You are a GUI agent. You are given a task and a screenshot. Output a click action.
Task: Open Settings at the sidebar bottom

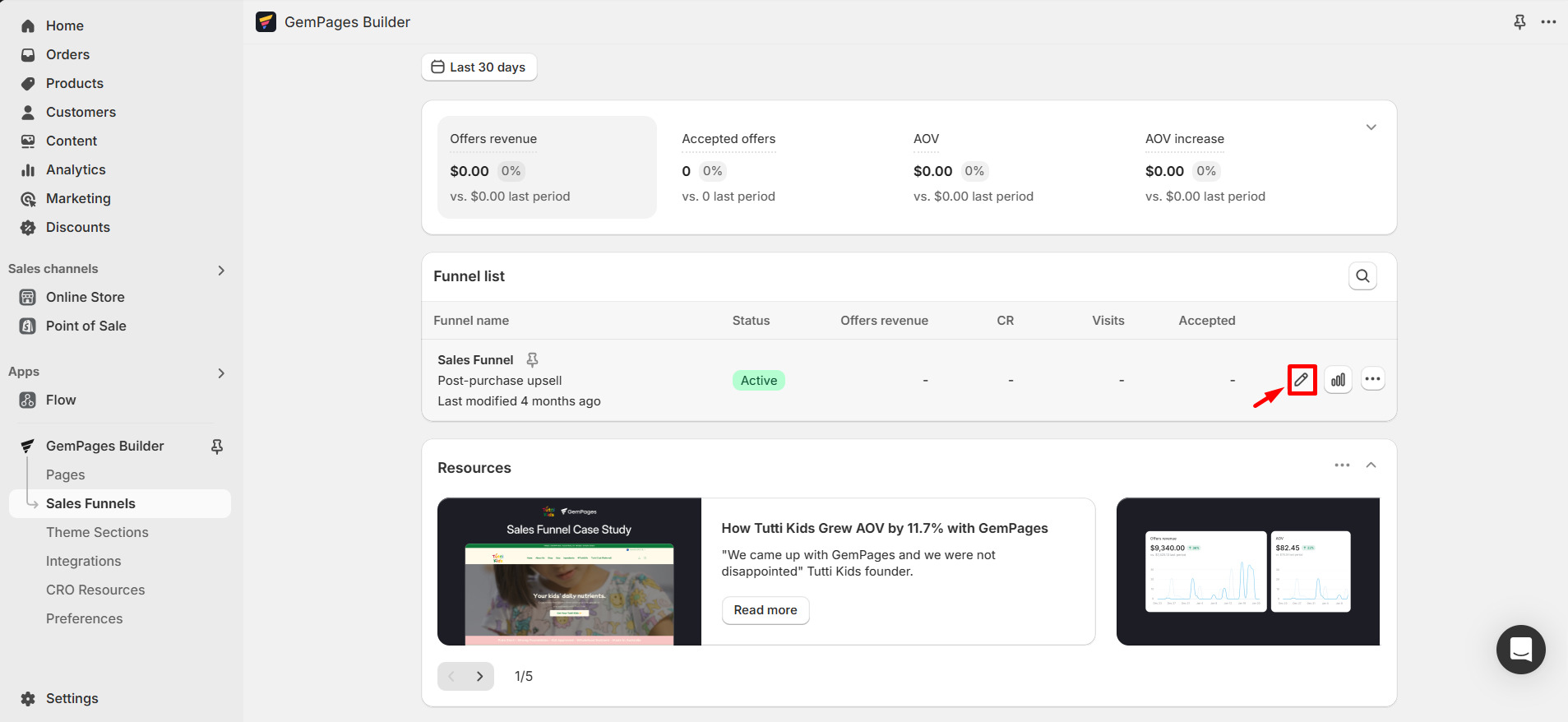(72, 698)
